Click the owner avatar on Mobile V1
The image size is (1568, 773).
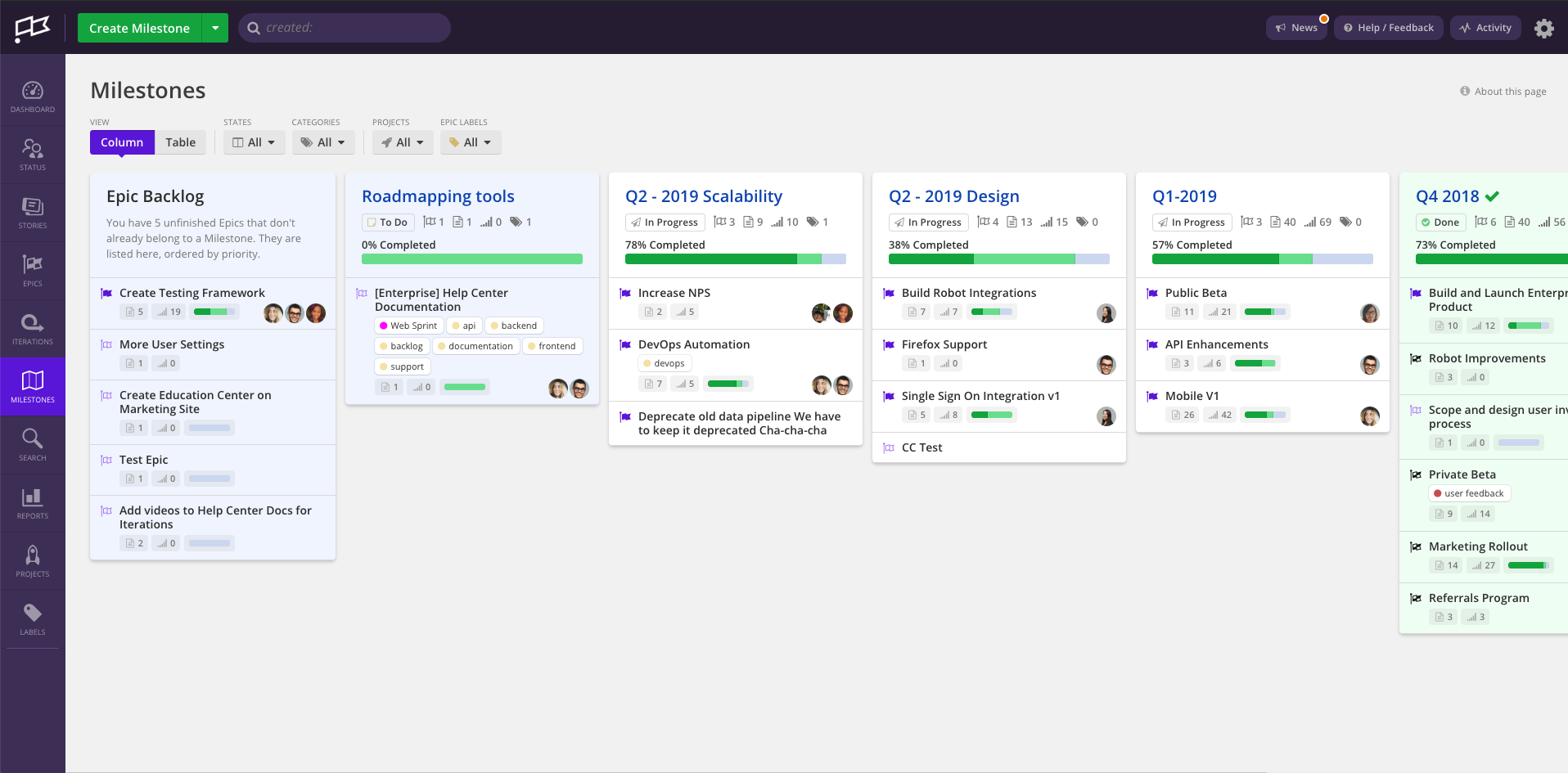pos(1370,416)
